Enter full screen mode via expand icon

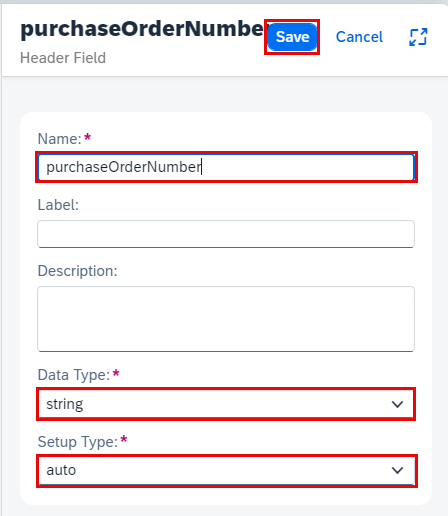(418, 37)
